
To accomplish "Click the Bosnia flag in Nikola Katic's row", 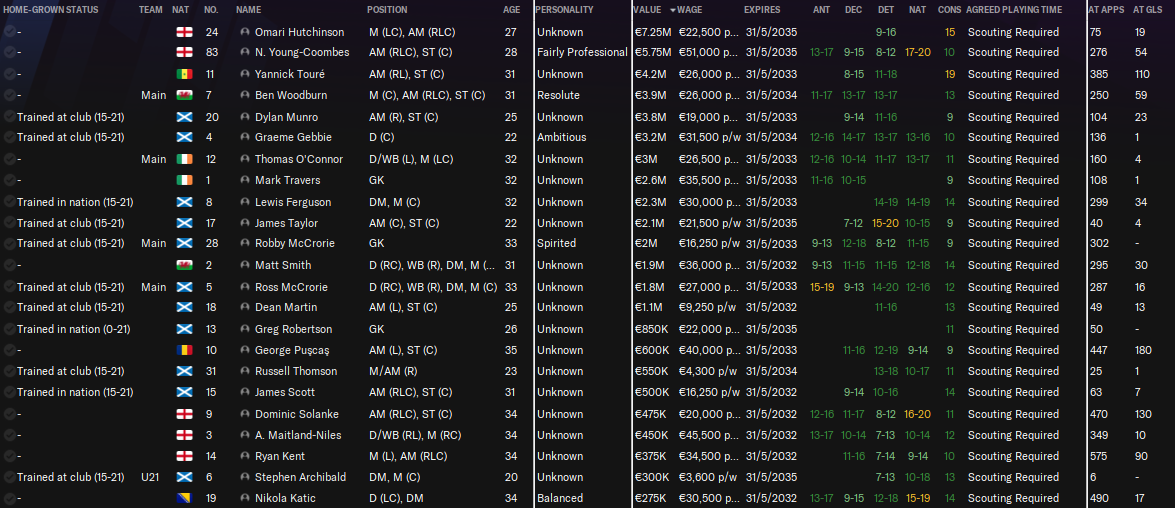I will coord(184,498).
